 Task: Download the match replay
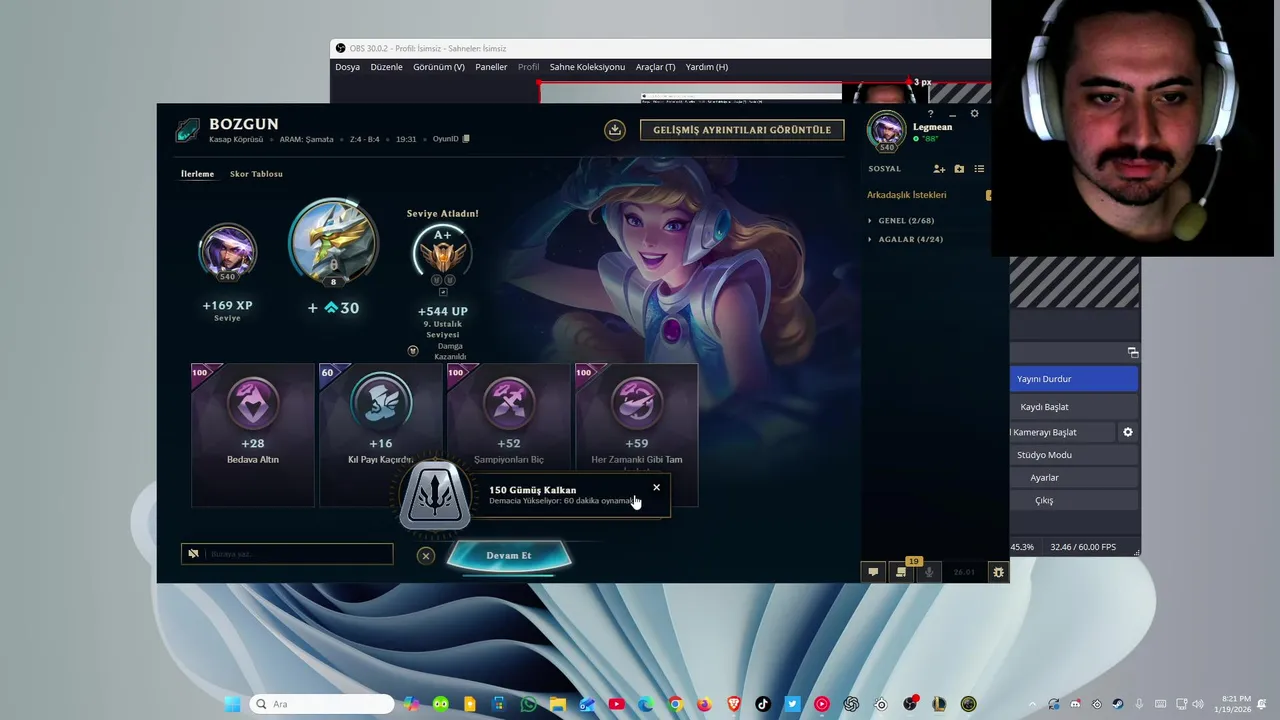(615, 130)
